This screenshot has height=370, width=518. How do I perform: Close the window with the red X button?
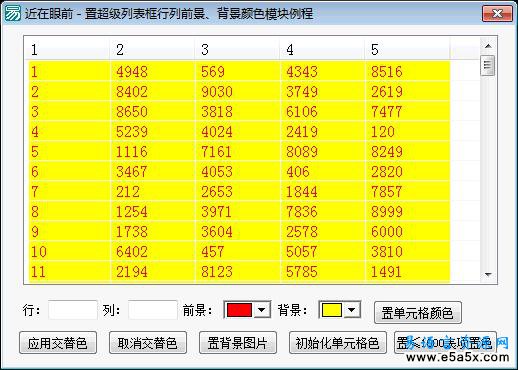[497, 13]
